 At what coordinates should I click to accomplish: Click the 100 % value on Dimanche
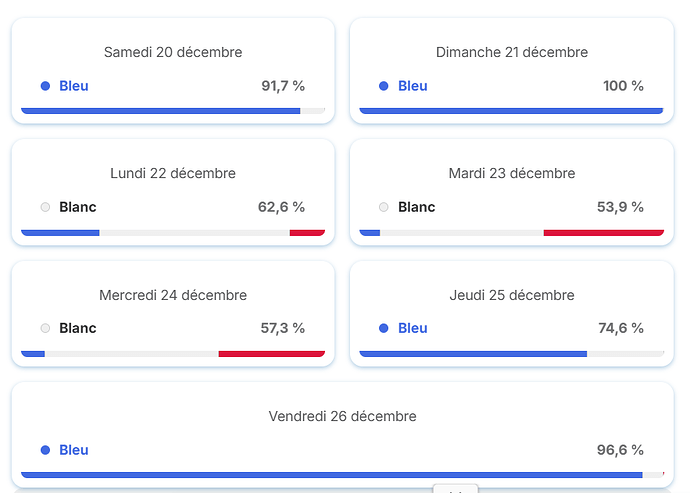(x=623, y=86)
